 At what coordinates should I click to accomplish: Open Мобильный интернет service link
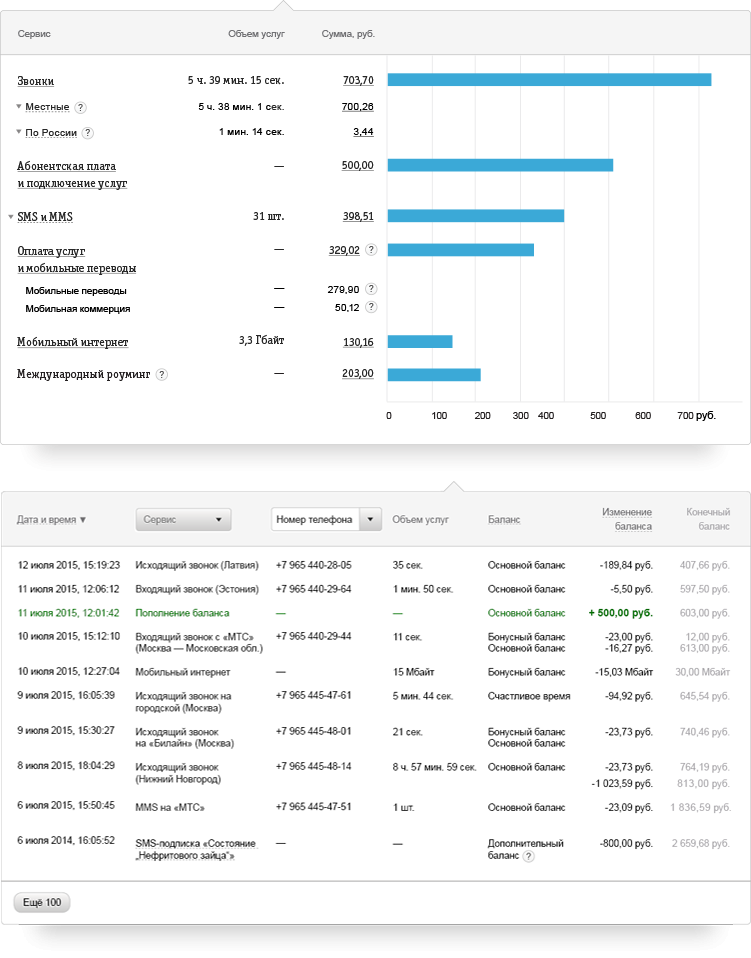coord(72,342)
